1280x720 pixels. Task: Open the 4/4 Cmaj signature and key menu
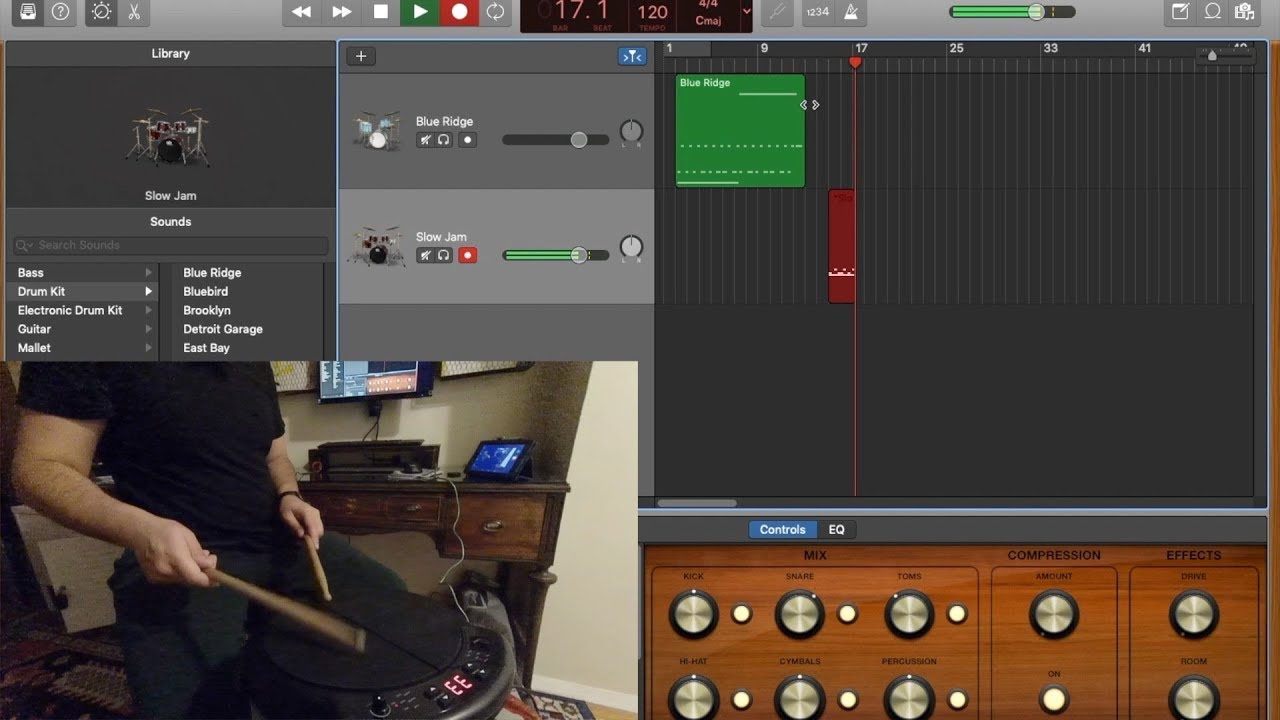coord(708,12)
